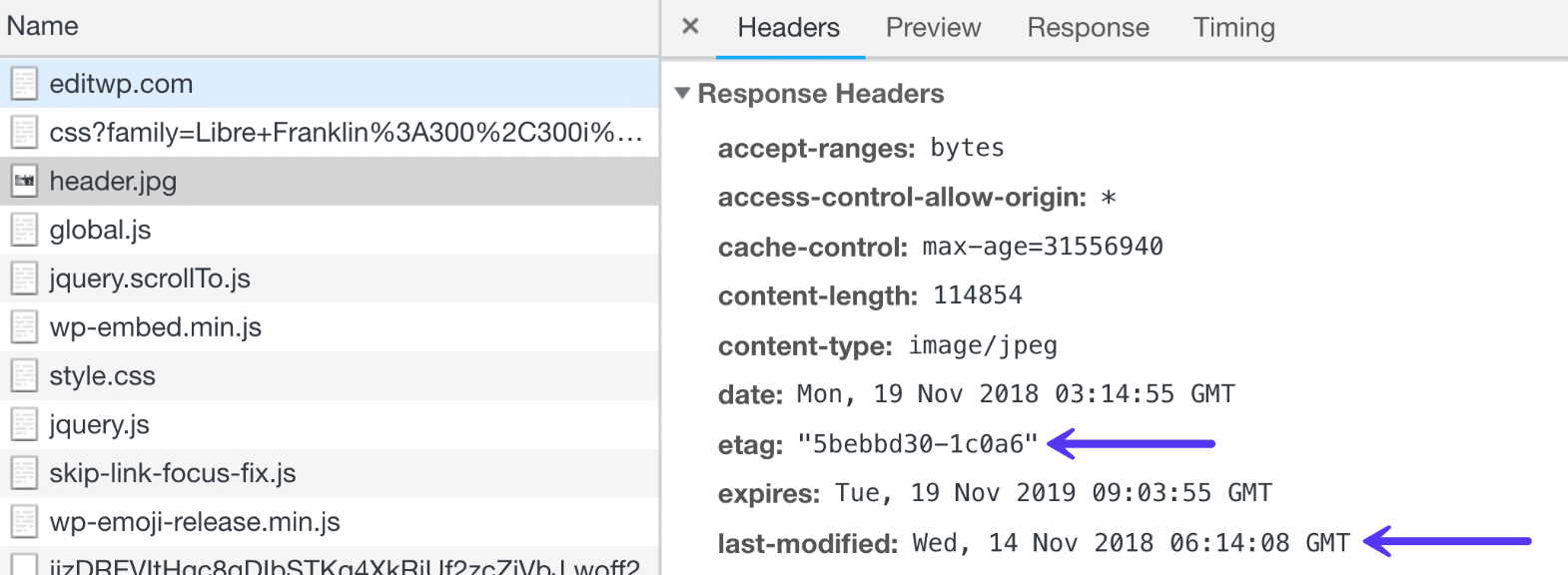Viewport: 1568px width, 575px height.
Task: Click the image thumbnail icon for header.jpg
Action: click(x=25, y=181)
